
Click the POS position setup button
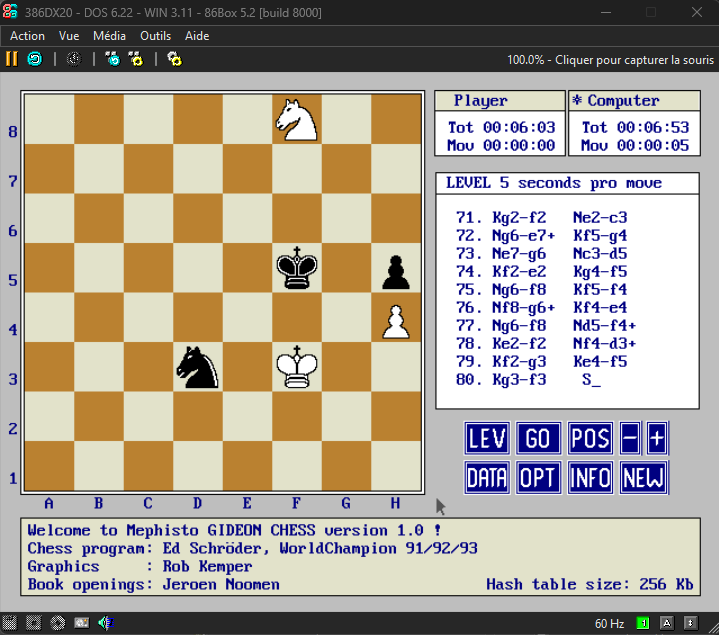pos(590,438)
